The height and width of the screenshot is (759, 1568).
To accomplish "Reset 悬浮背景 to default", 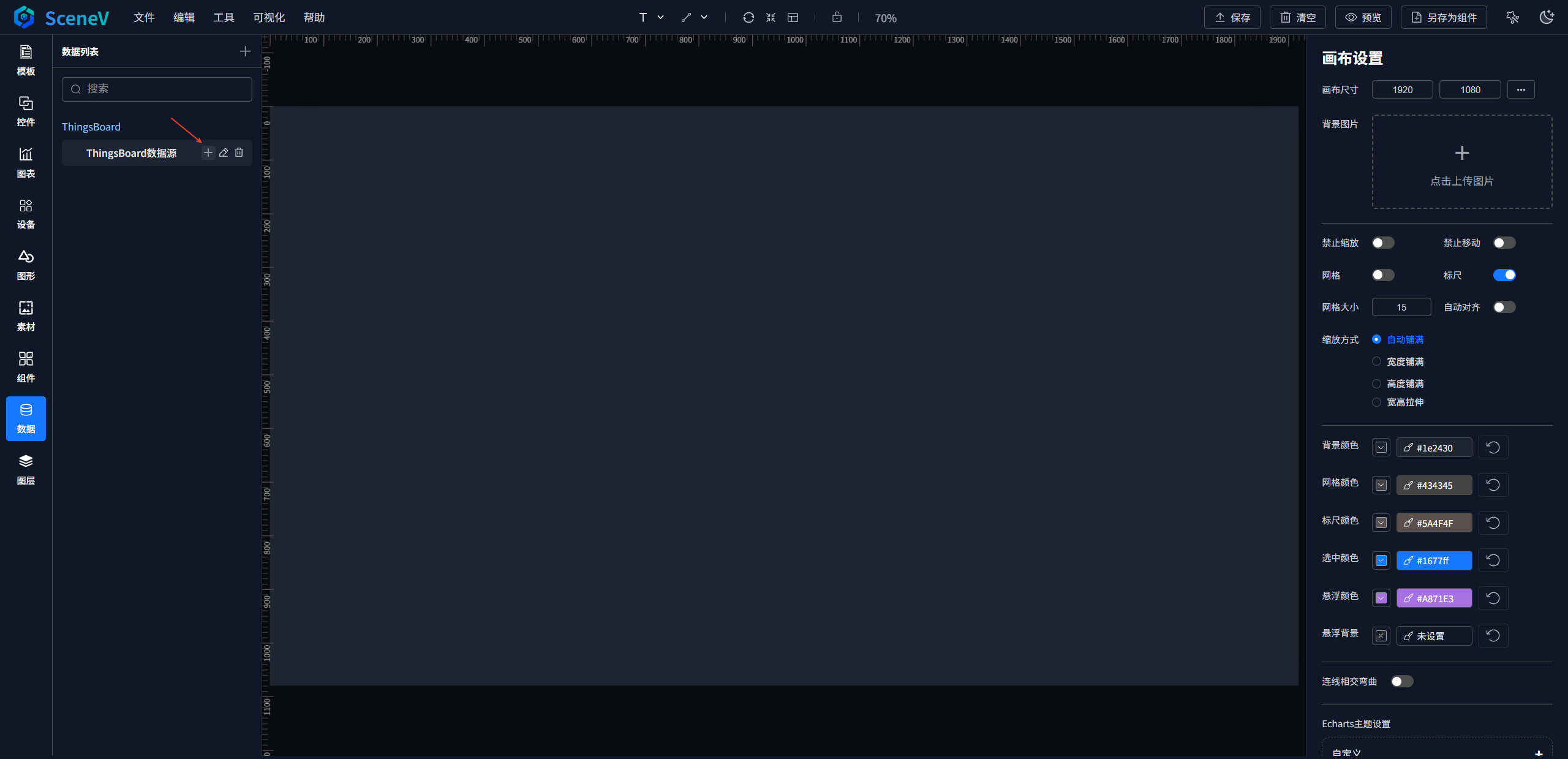I will [1493, 636].
